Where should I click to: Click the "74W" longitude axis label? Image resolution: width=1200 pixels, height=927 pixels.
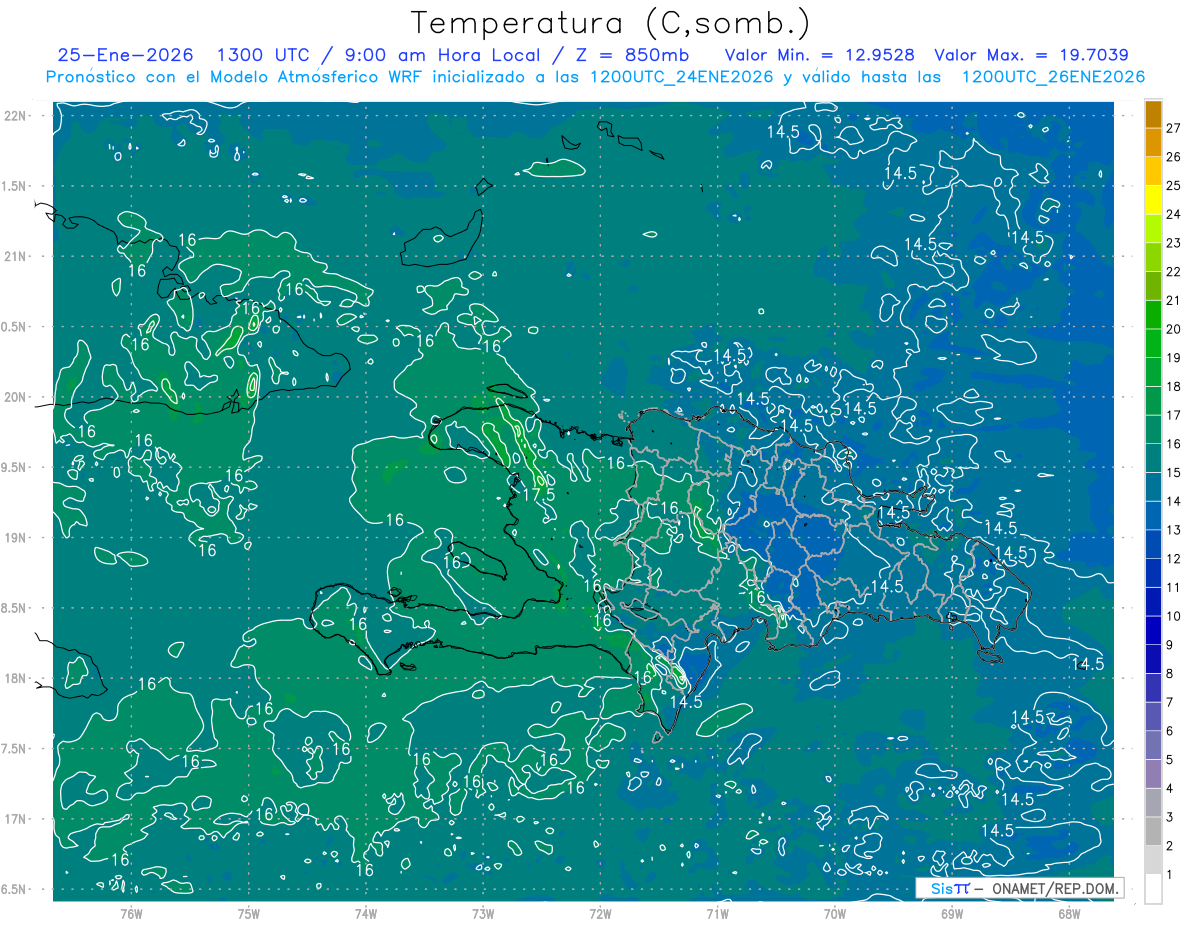pos(366,914)
